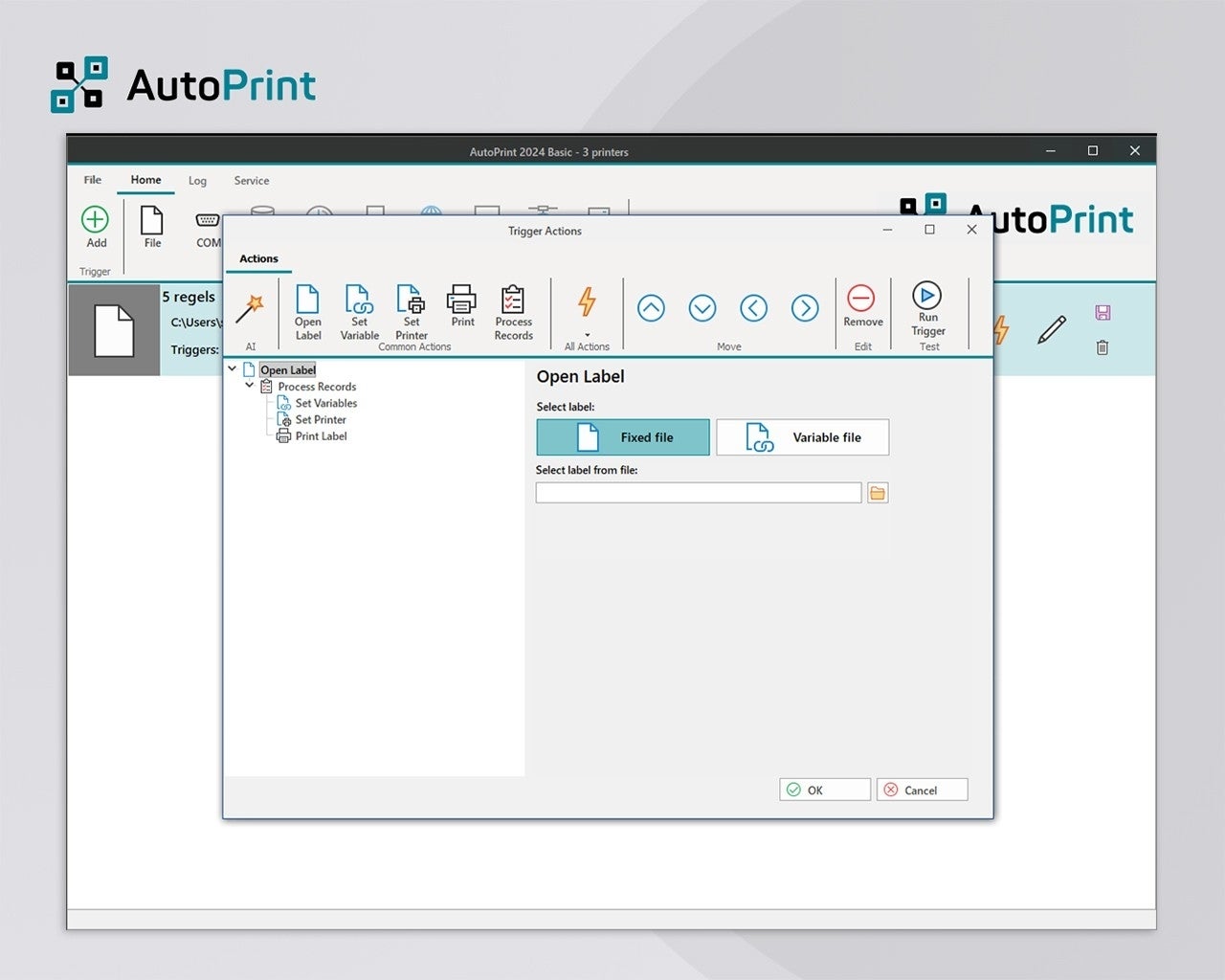Choose the Fixed file option

tap(623, 437)
